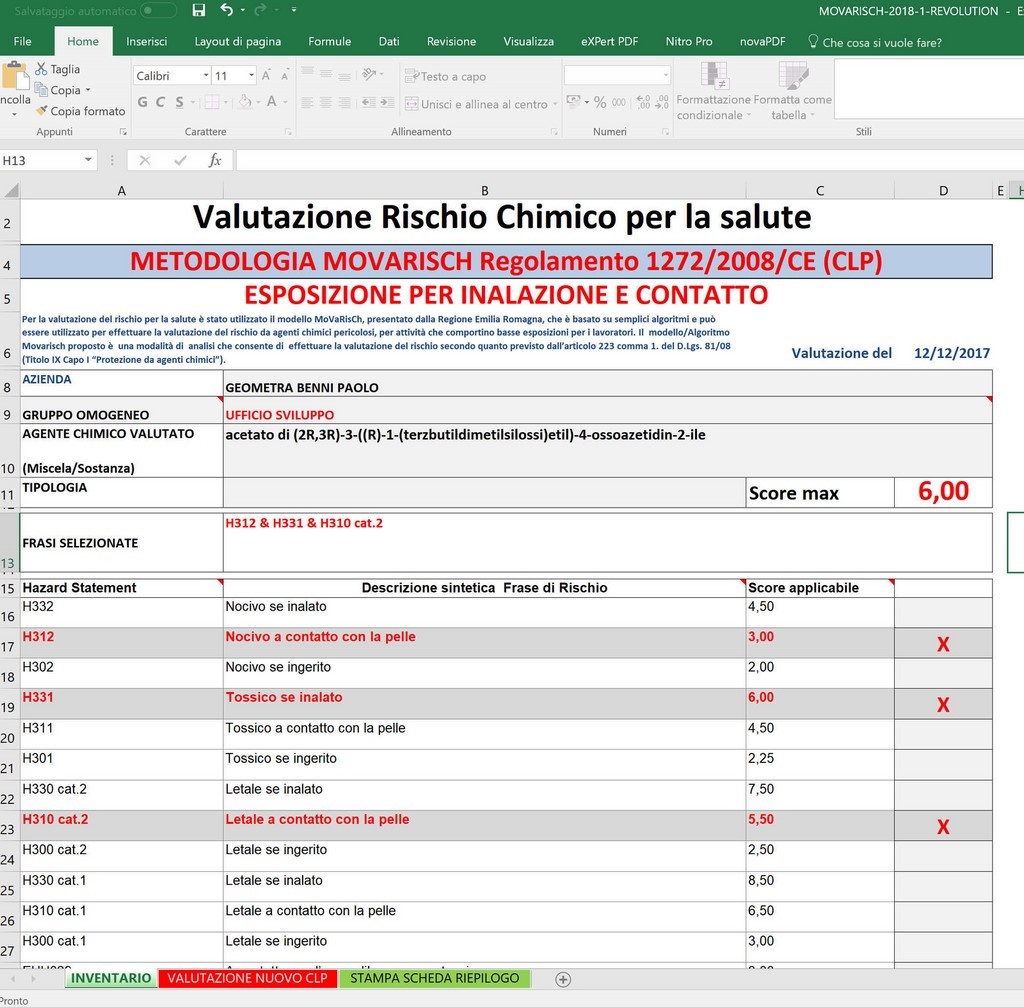This screenshot has width=1024, height=1007.
Task: Increase font size with large A icon
Action: 266,76
